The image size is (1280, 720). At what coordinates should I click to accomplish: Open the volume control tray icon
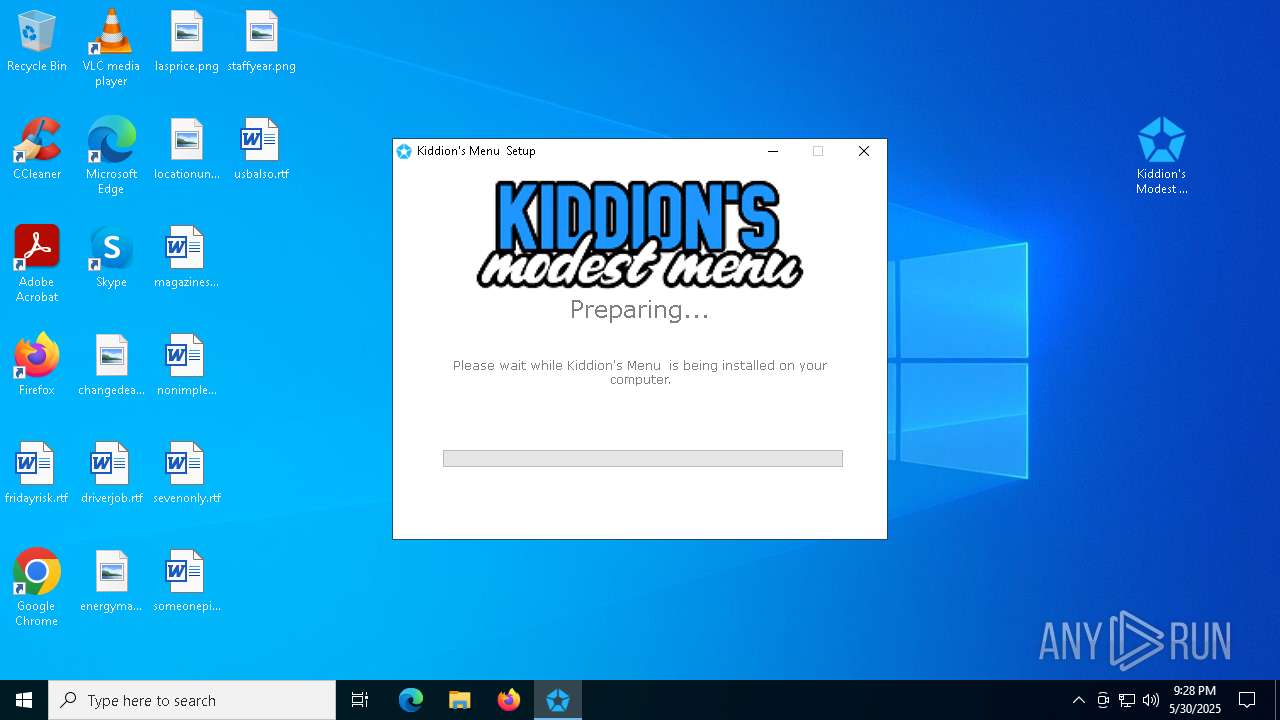pyautogui.click(x=1151, y=700)
